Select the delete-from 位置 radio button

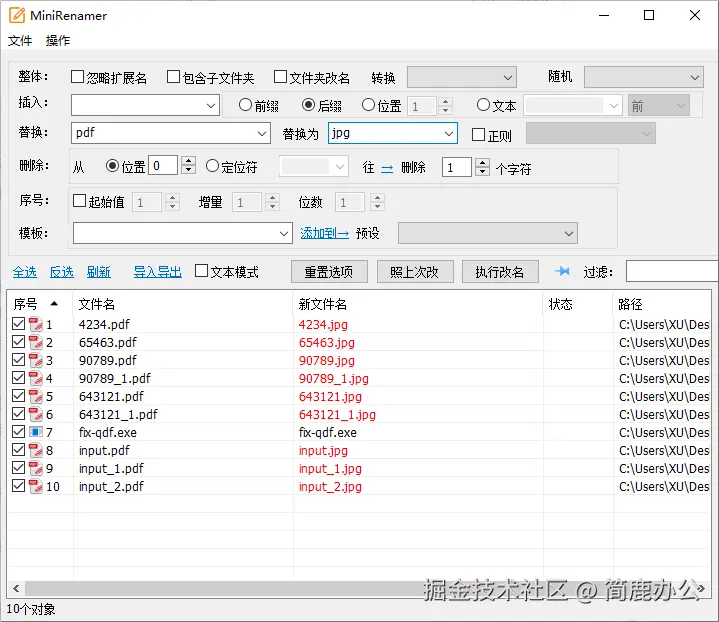[112, 166]
